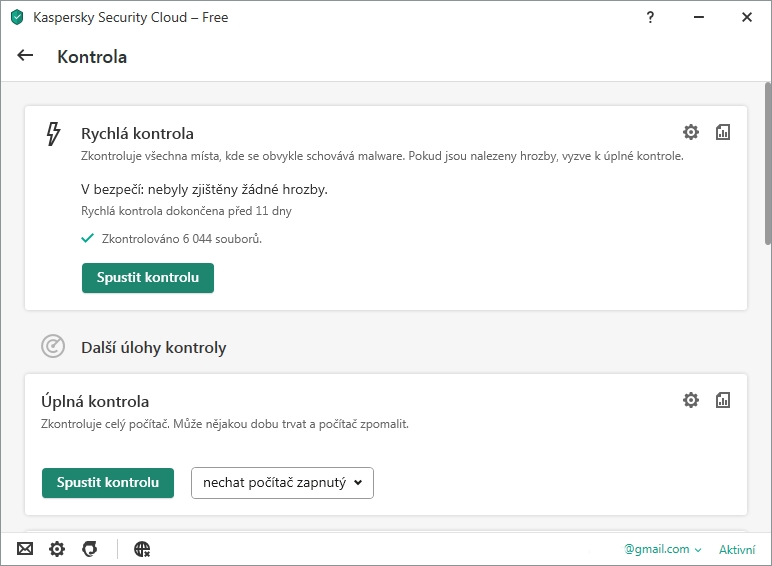Open the Úplná kontrola report icon
This screenshot has width=772, height=566.
723,400
